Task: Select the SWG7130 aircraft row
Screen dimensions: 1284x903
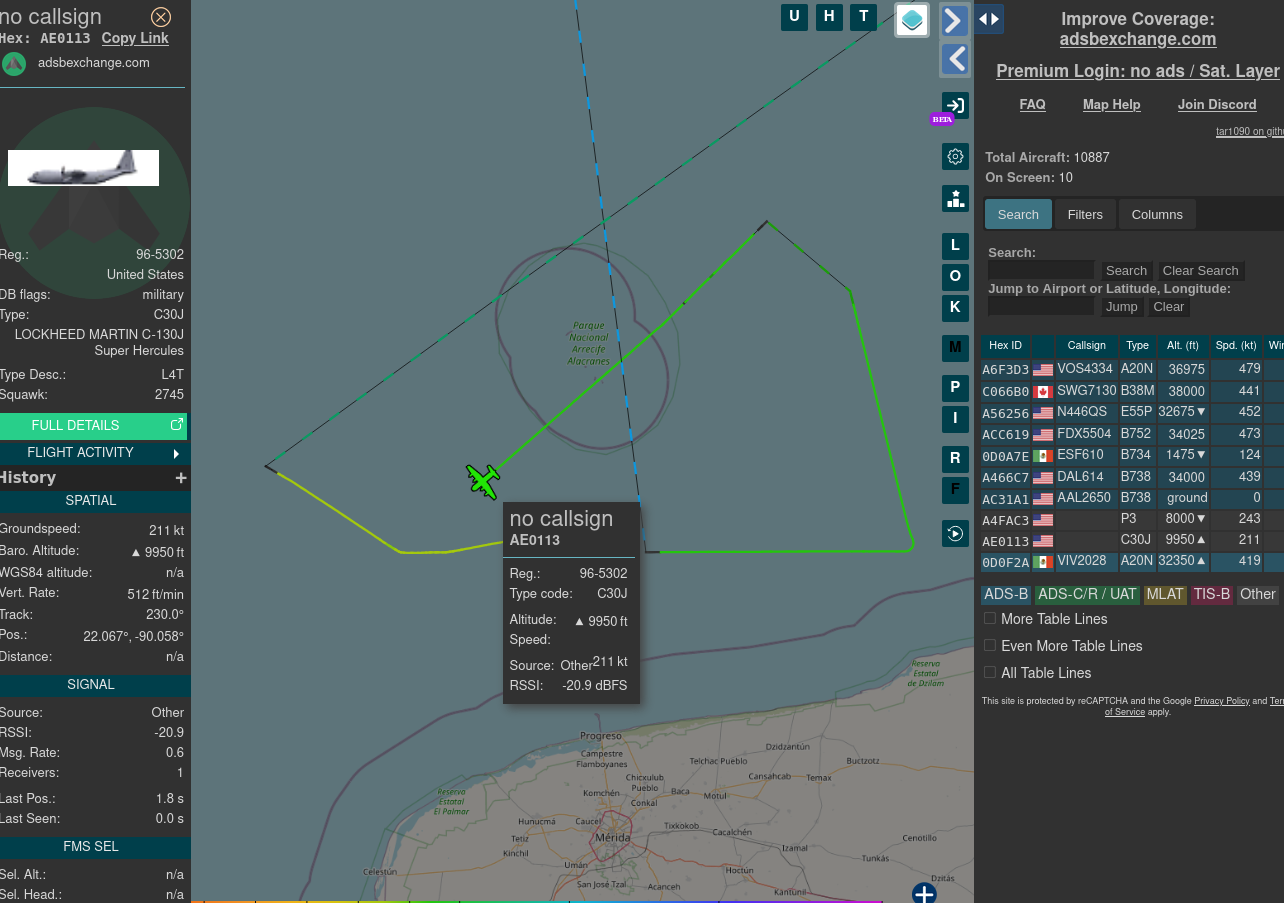Action: pyautogui.click(x=1132, y=391)
